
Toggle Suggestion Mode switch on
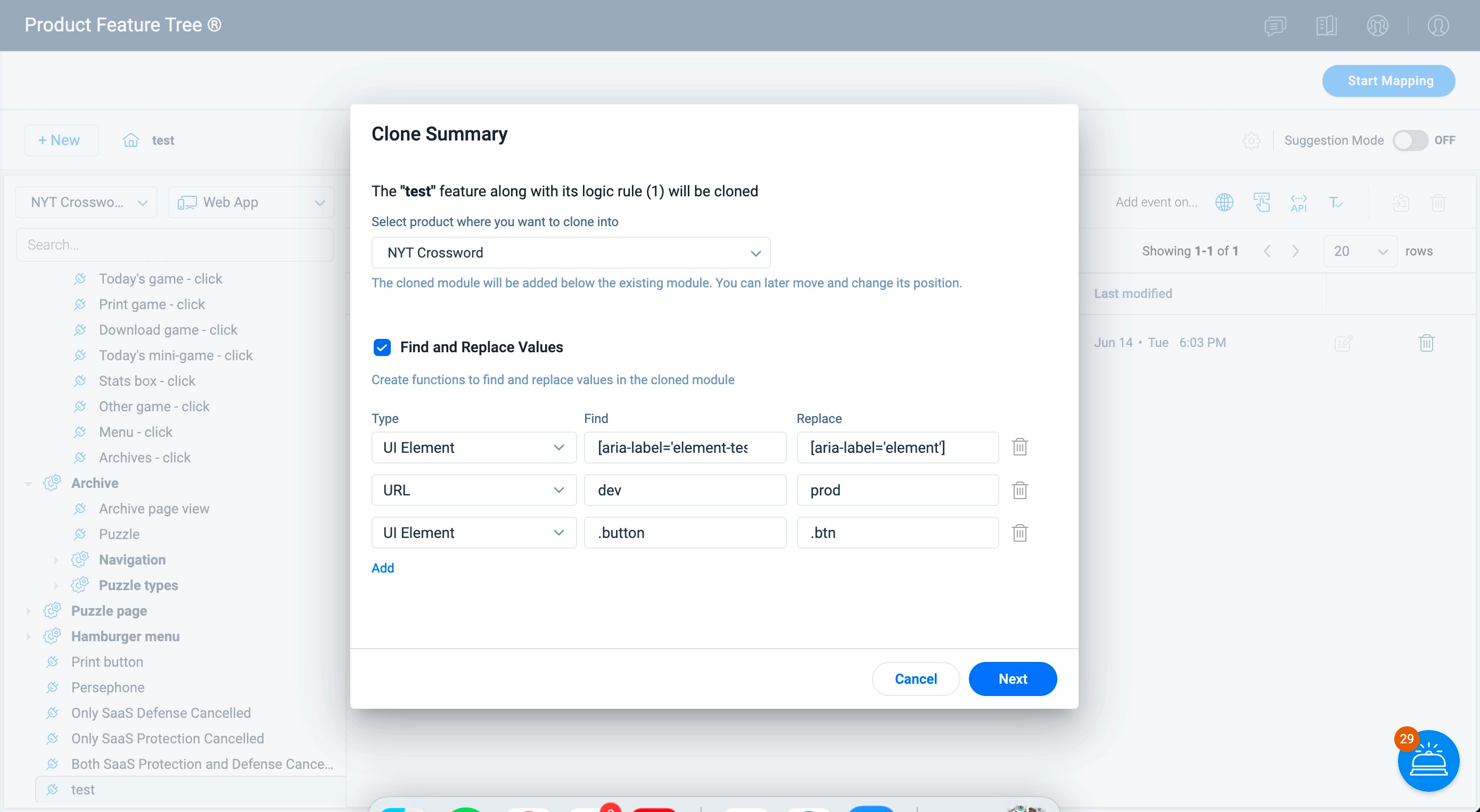[1410, 140]
